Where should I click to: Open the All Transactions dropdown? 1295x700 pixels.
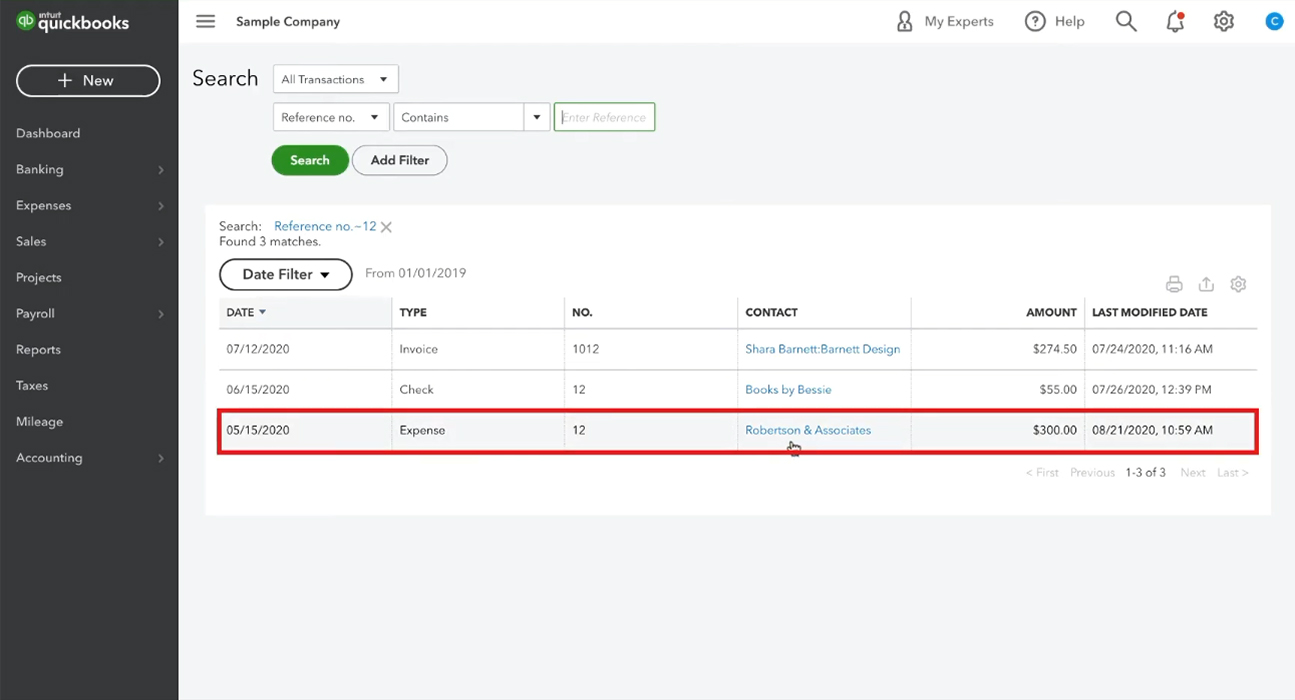[335, 79]
